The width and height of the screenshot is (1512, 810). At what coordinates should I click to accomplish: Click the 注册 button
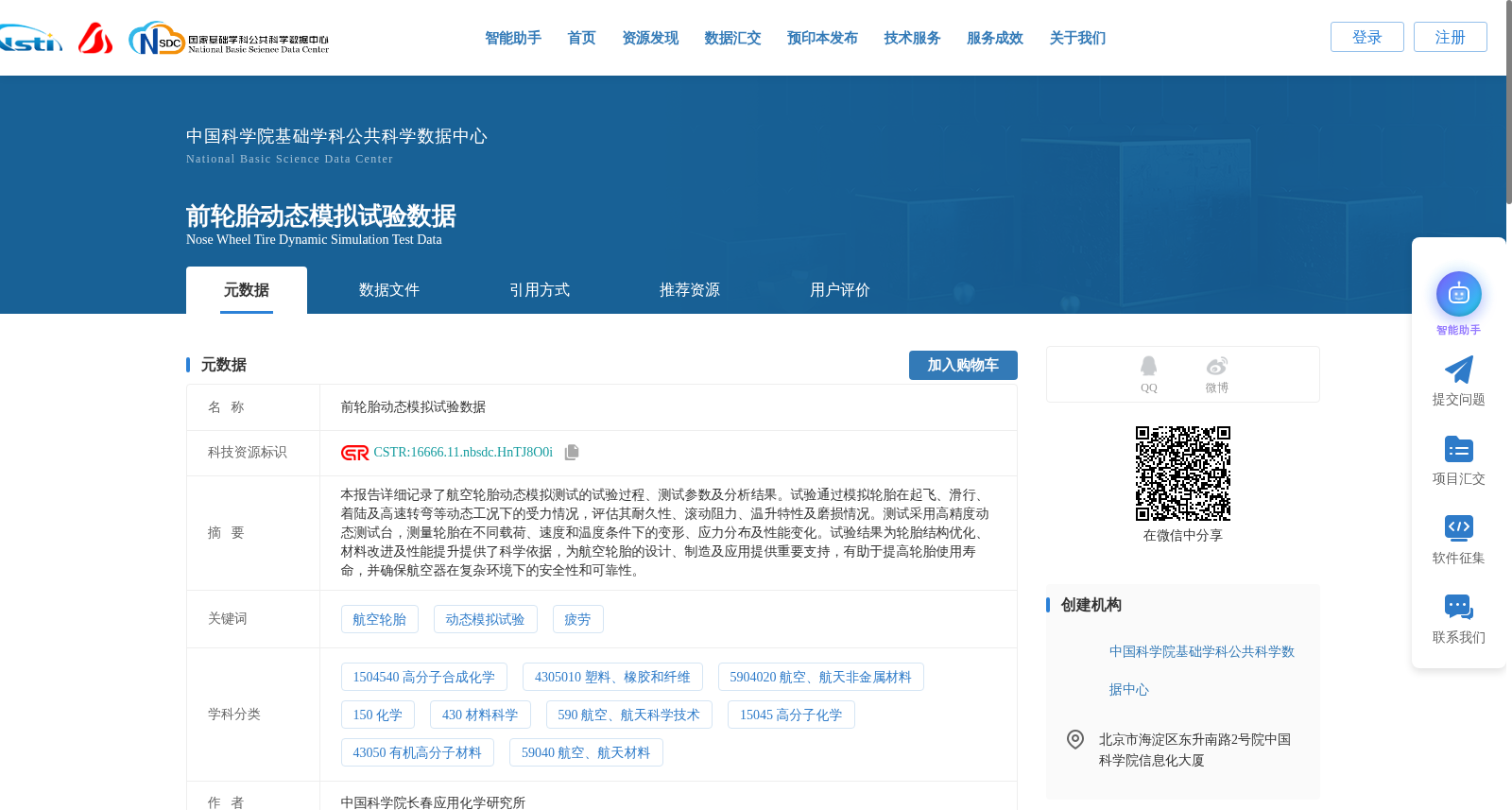click(x=1451, y=37)
